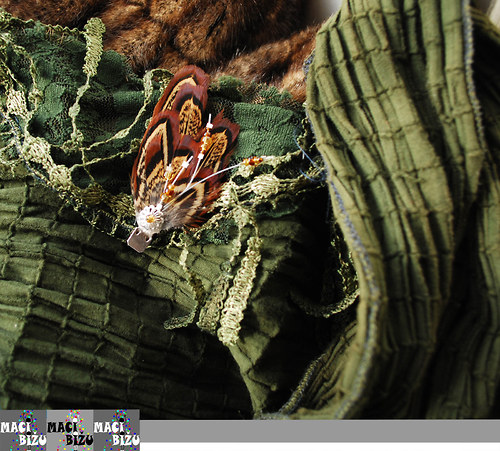Click the gray banner bar beside the logos
Screen dimensions: 500x451
(x=320, y=431)
